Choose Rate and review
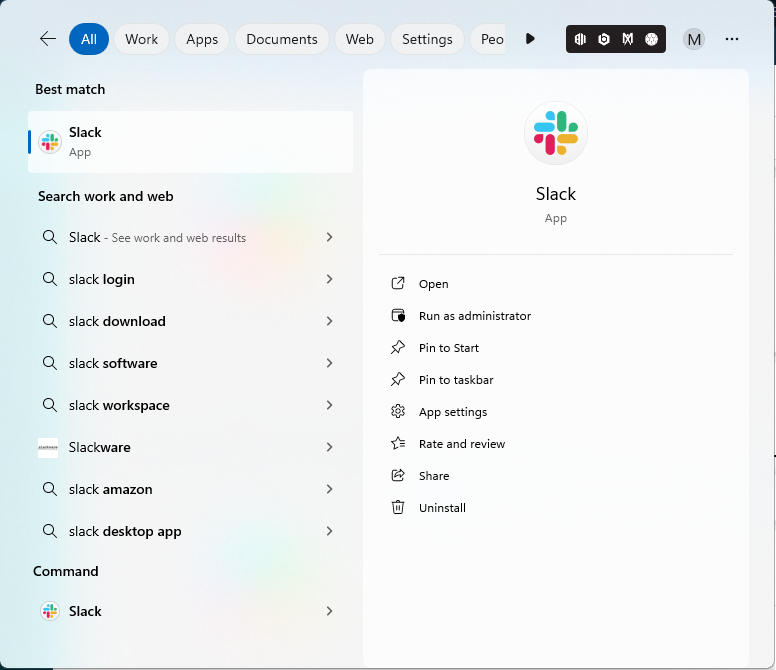 coord(462,444)
